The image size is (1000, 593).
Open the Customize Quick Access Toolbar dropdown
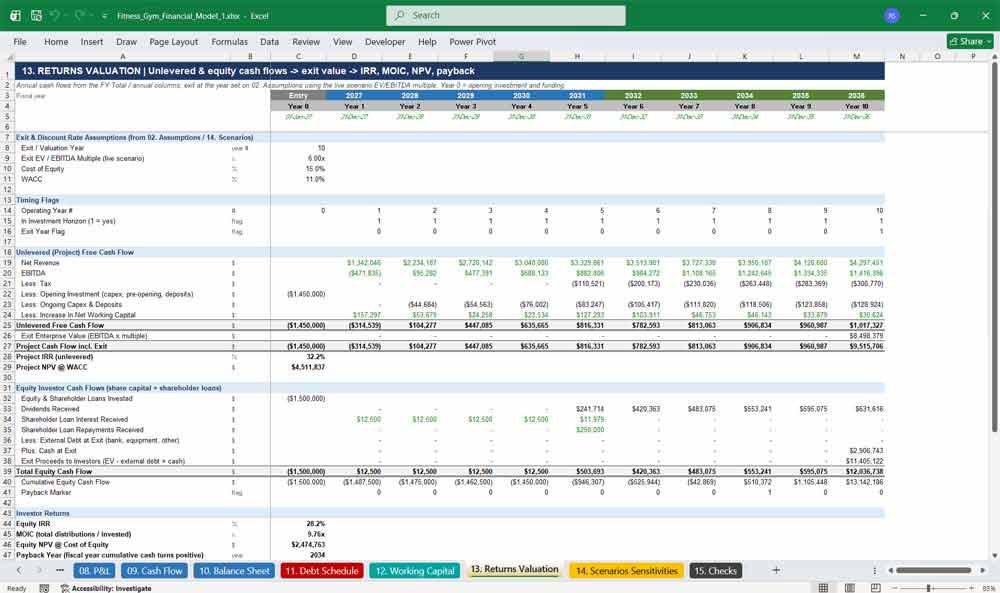pos(104,16)
